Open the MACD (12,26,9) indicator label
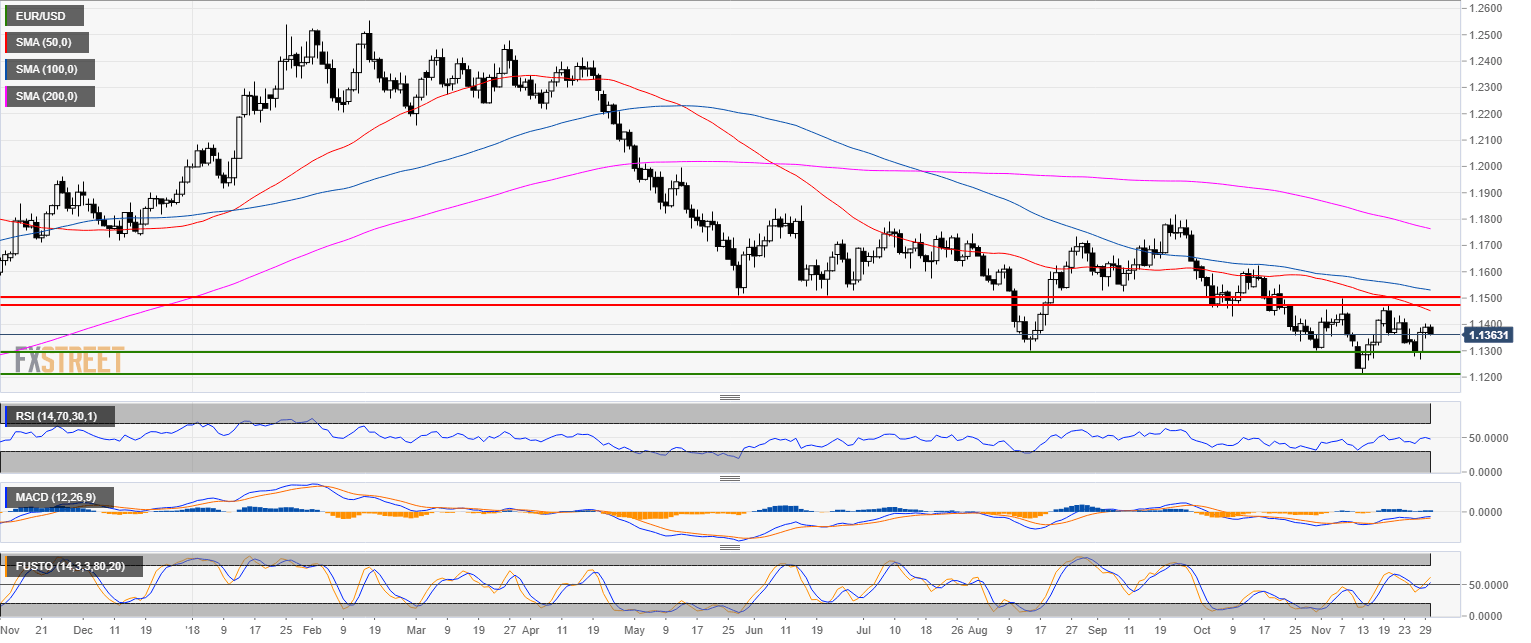This screenshot has height=643, width=1531. (x=60, y=497)
